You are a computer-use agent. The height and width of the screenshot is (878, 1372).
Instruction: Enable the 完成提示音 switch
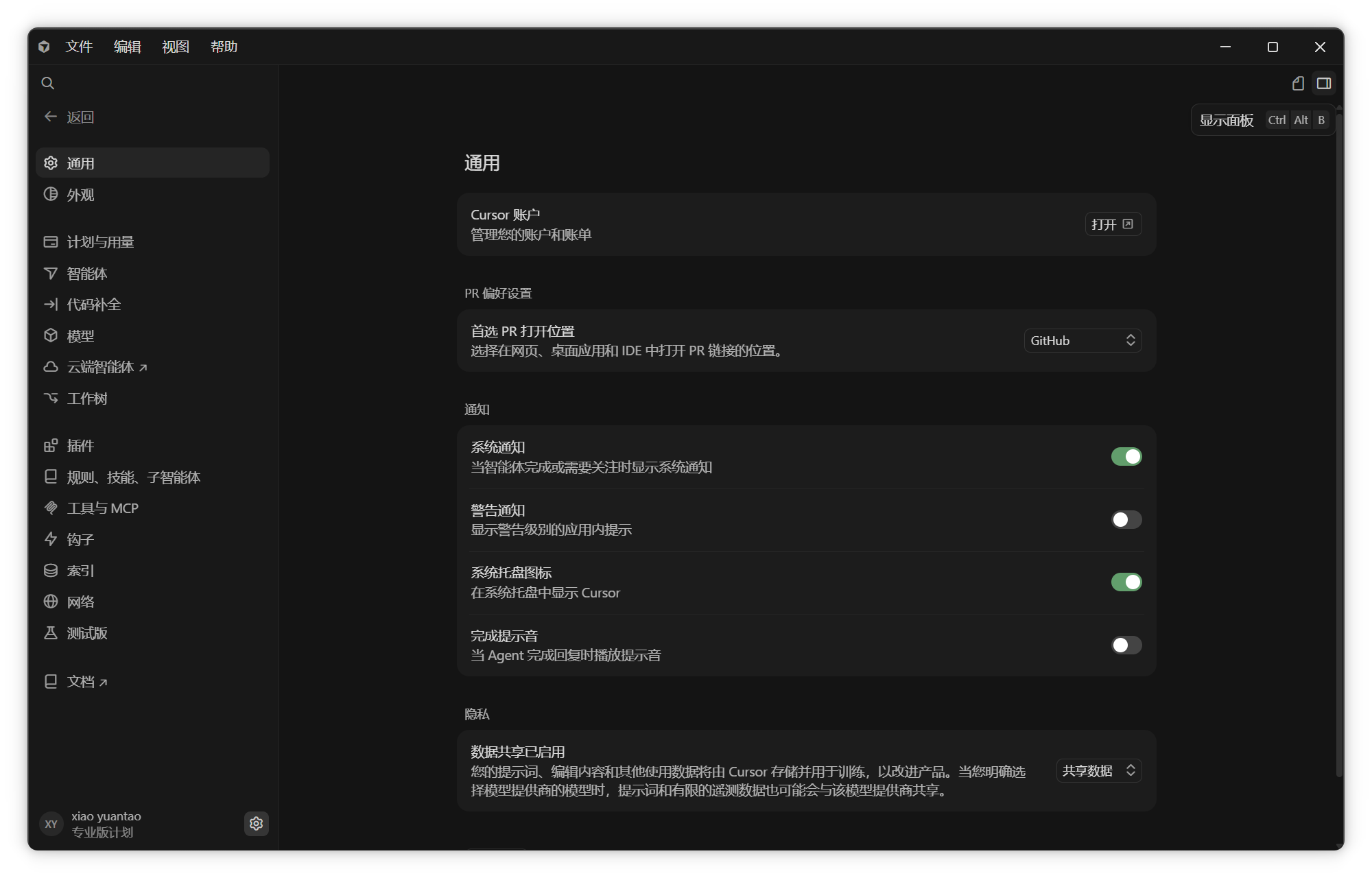1126,645
